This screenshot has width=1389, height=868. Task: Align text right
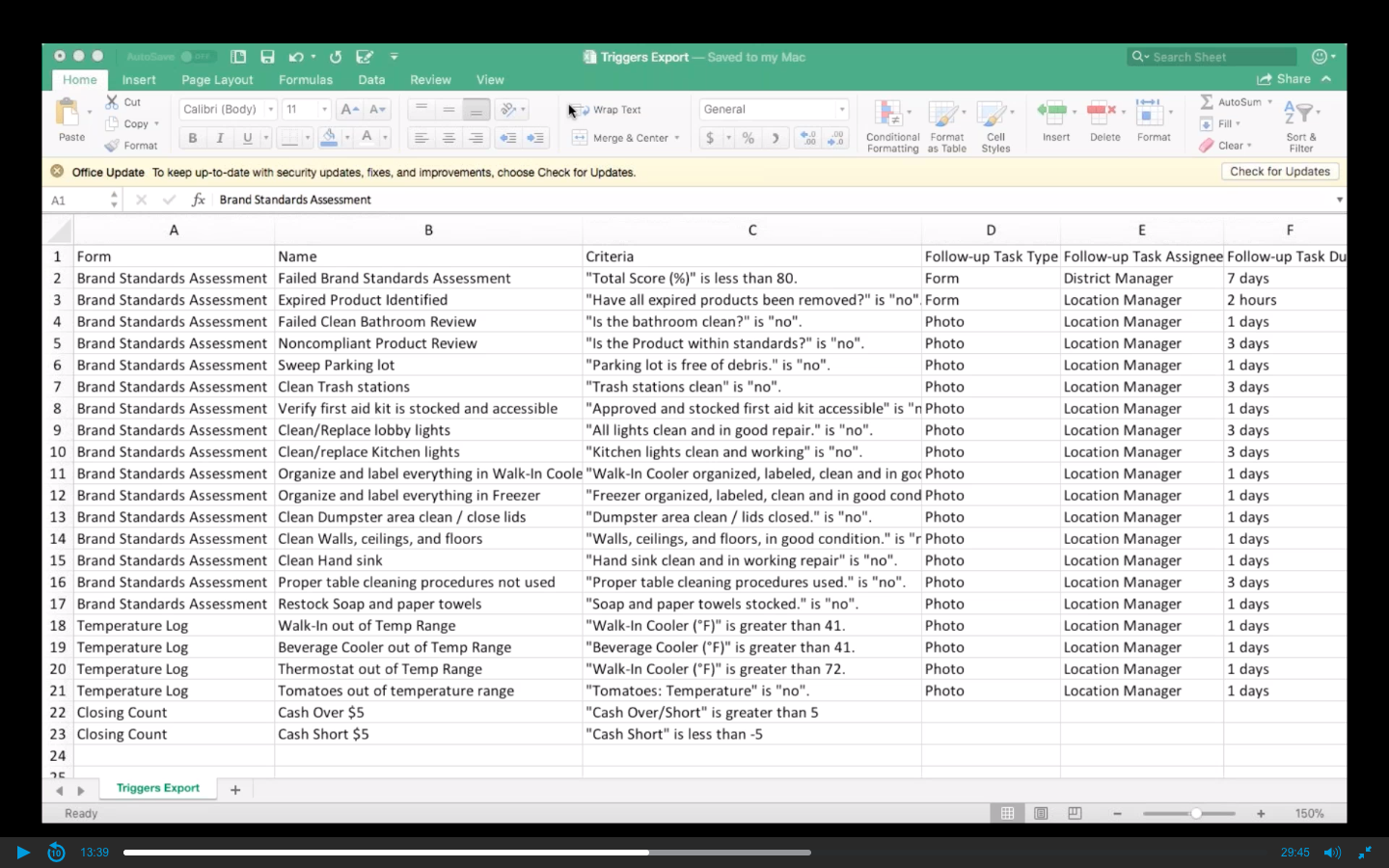[476, 138]
